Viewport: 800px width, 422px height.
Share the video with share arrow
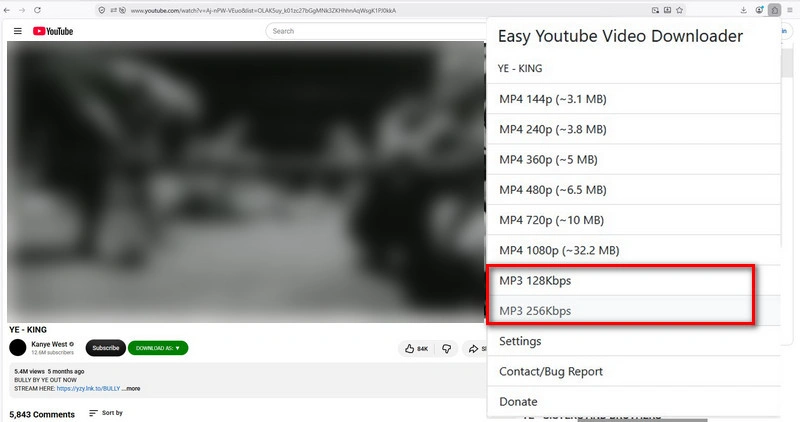pos(476,349)
